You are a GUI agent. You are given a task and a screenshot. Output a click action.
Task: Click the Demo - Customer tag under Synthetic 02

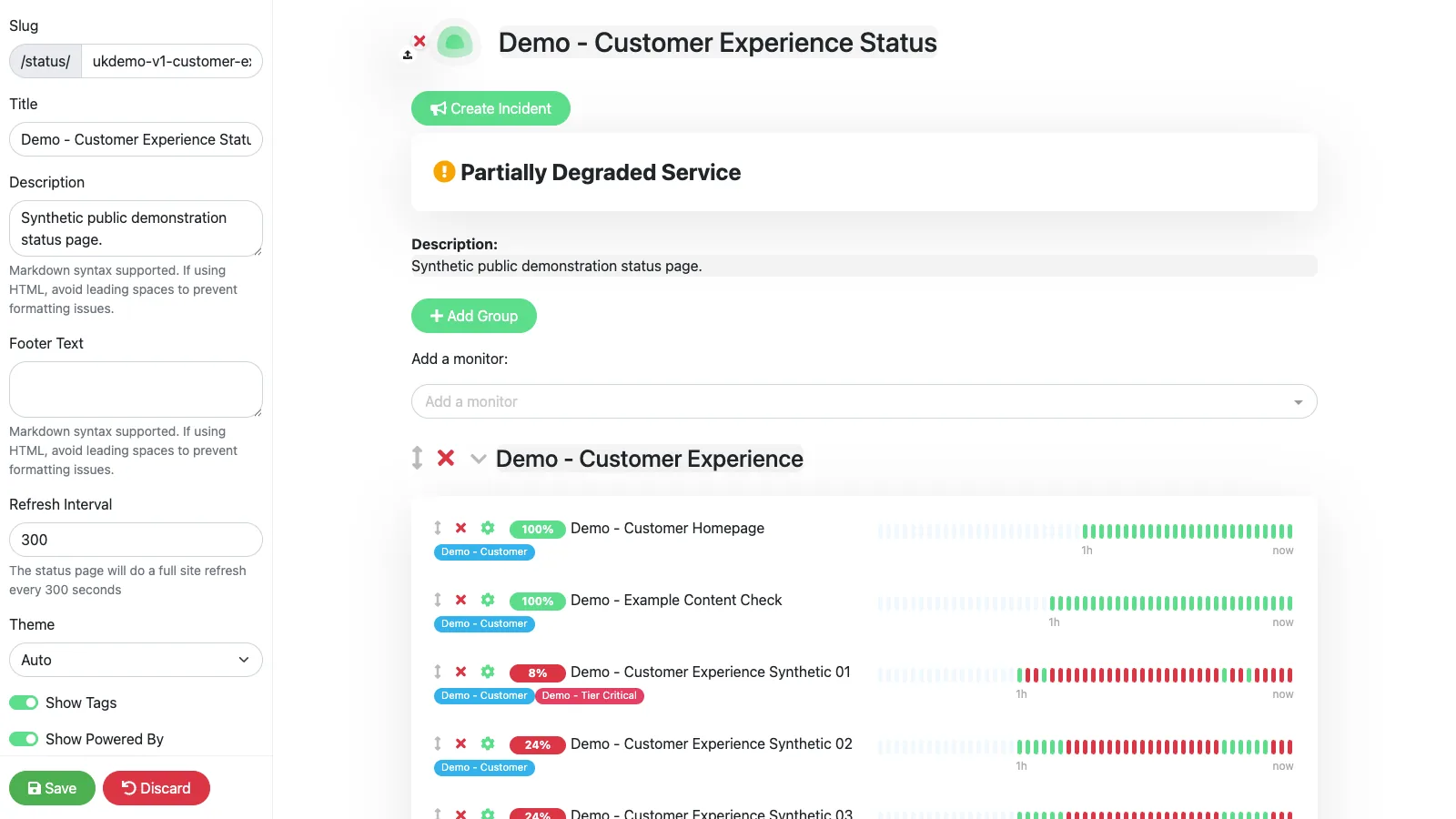pyautogui.click(x=484, y=767)
